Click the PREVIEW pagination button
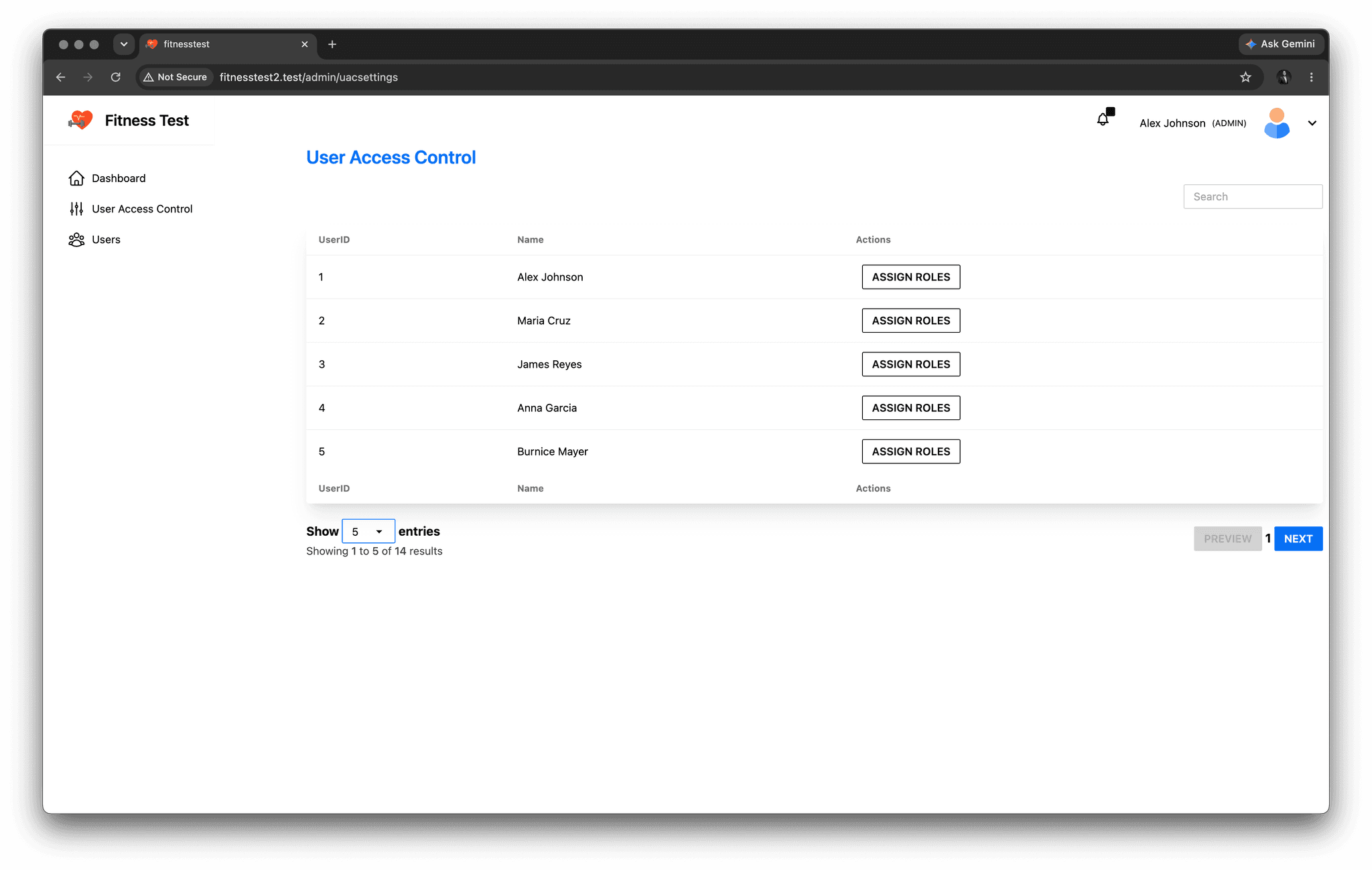This screenshot has width=1372, height=870. (1227, 538)
